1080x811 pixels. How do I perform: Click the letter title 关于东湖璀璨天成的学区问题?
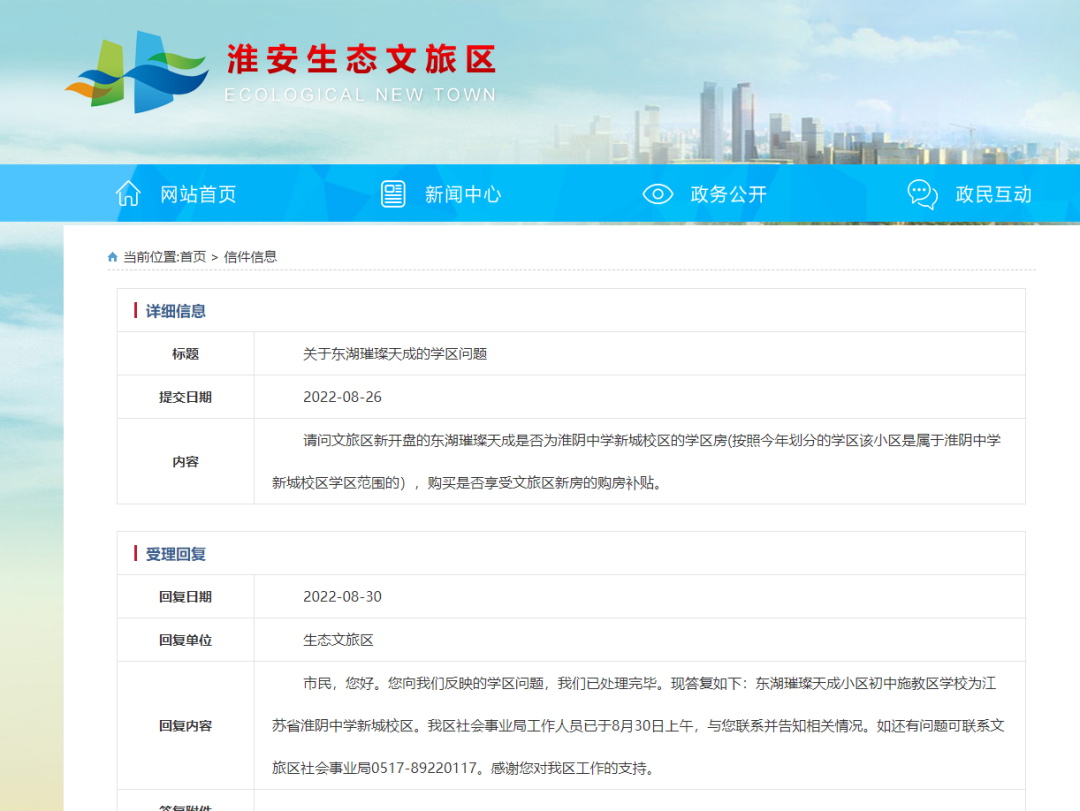tap(395, 354)
